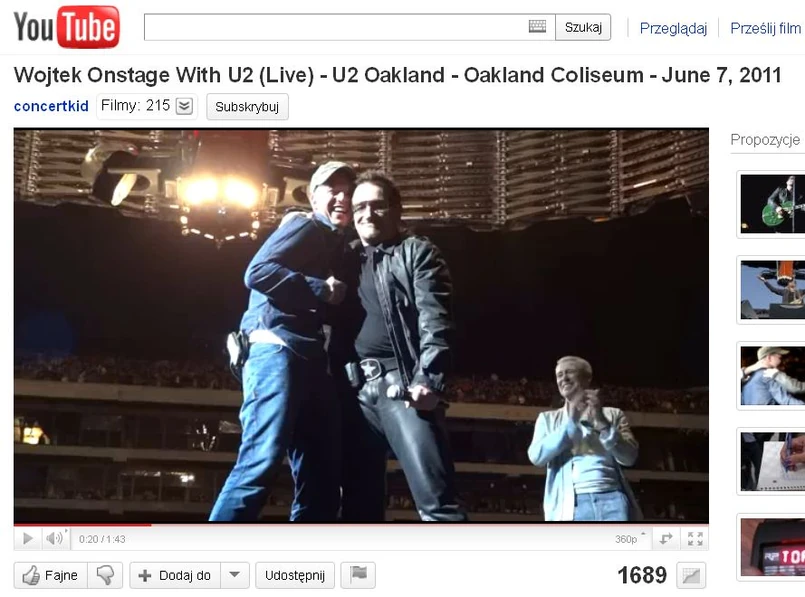Like the video with Fajne thumbs-up
The width and height of the screenshot is (805, 597).
51,575
